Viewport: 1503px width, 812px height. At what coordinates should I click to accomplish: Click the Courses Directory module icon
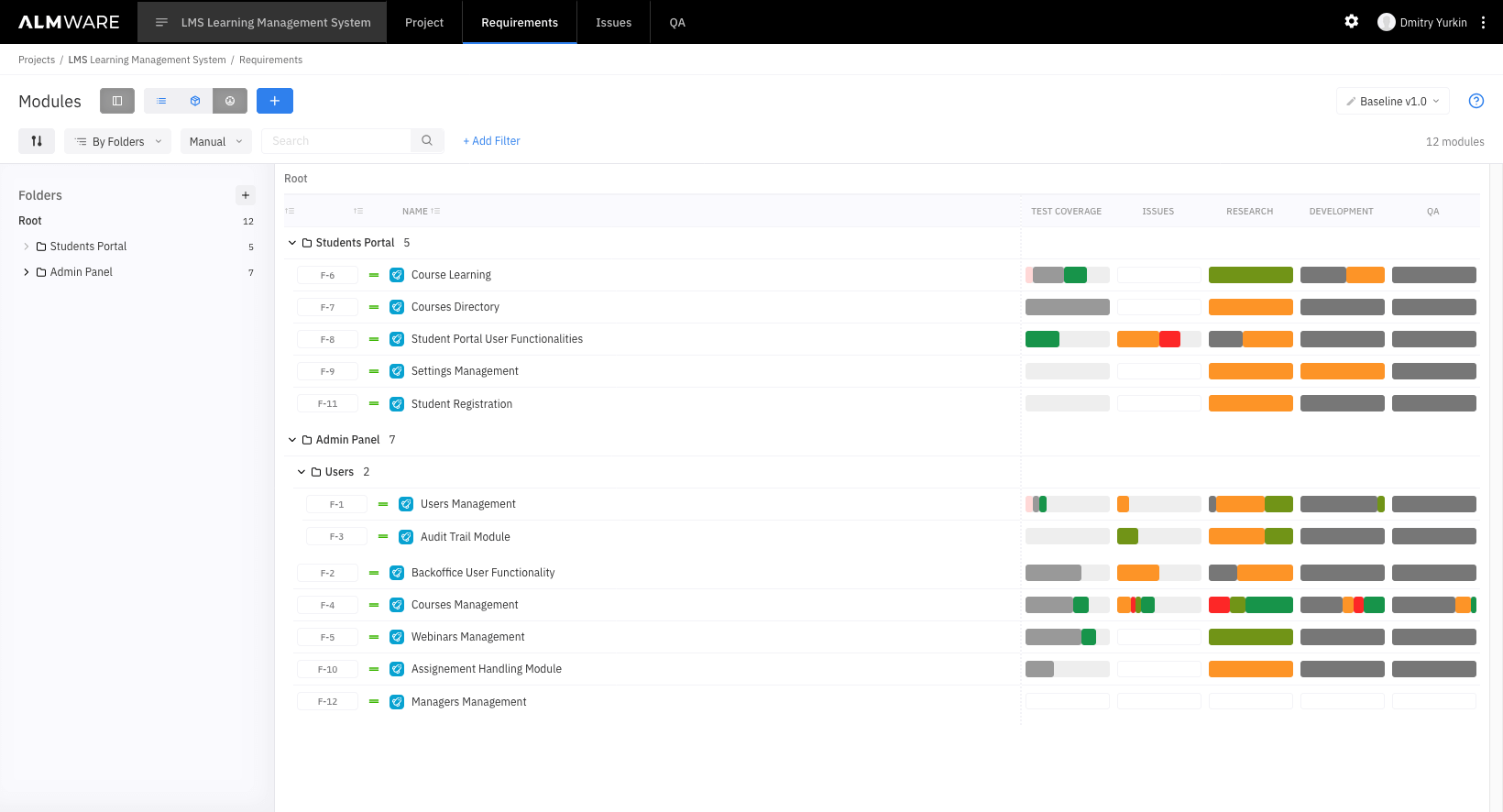pyautogui.click(x=397, y=307)
